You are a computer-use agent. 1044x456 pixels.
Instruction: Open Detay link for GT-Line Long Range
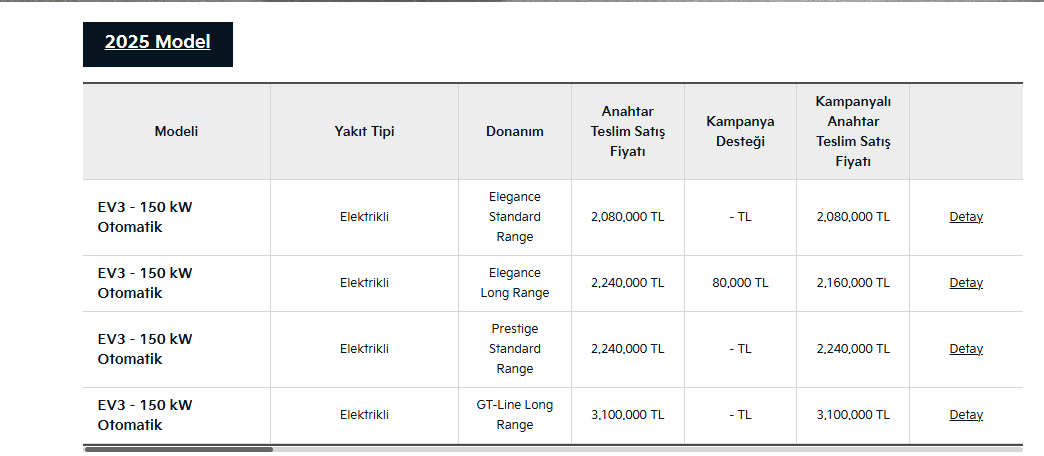(966, 415)
